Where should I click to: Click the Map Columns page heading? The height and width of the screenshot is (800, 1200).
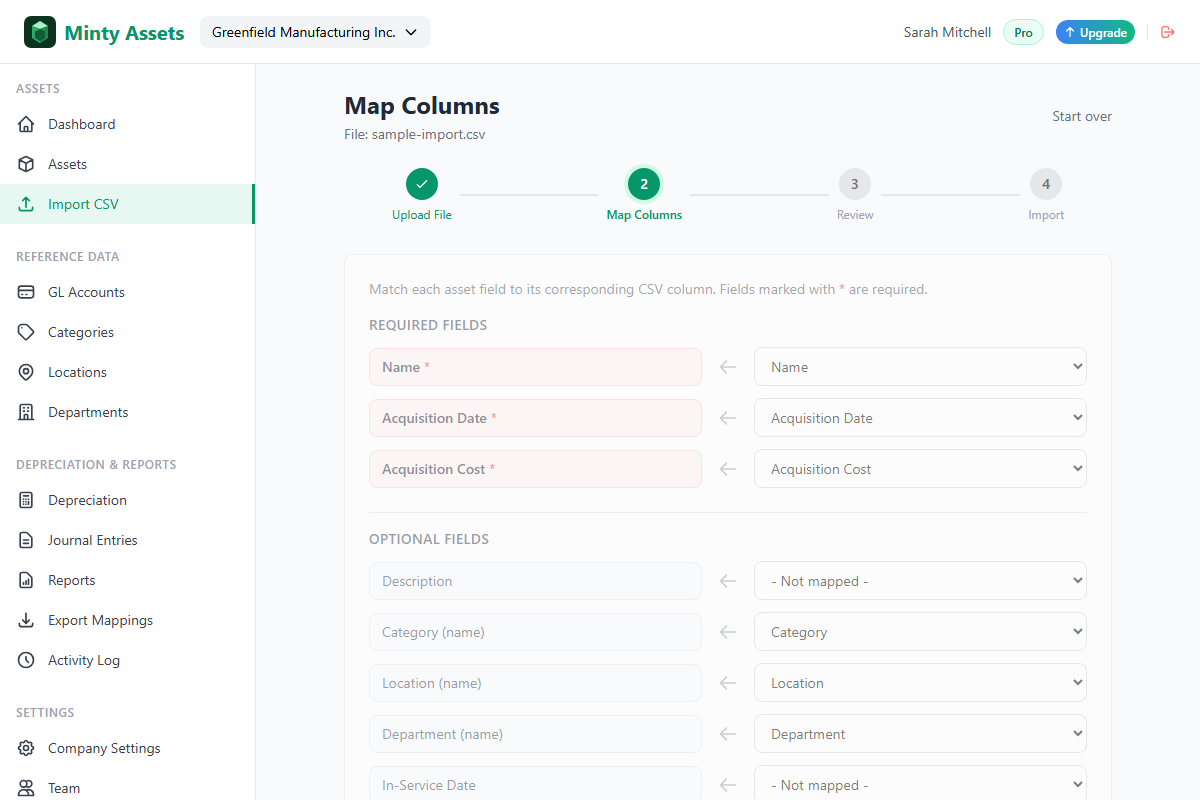[x=422, y=106]
